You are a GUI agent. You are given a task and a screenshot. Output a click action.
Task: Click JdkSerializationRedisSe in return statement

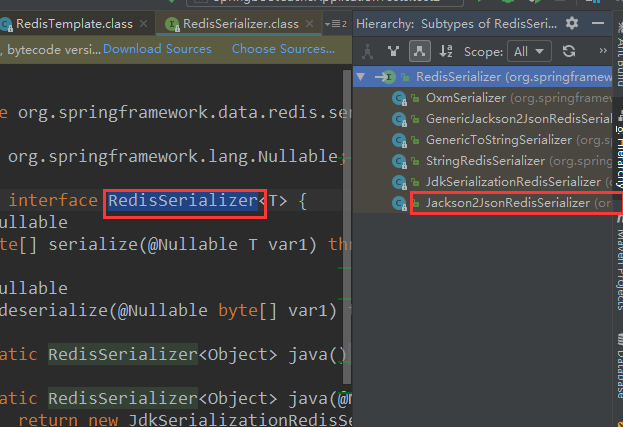[x=240, y=420]
